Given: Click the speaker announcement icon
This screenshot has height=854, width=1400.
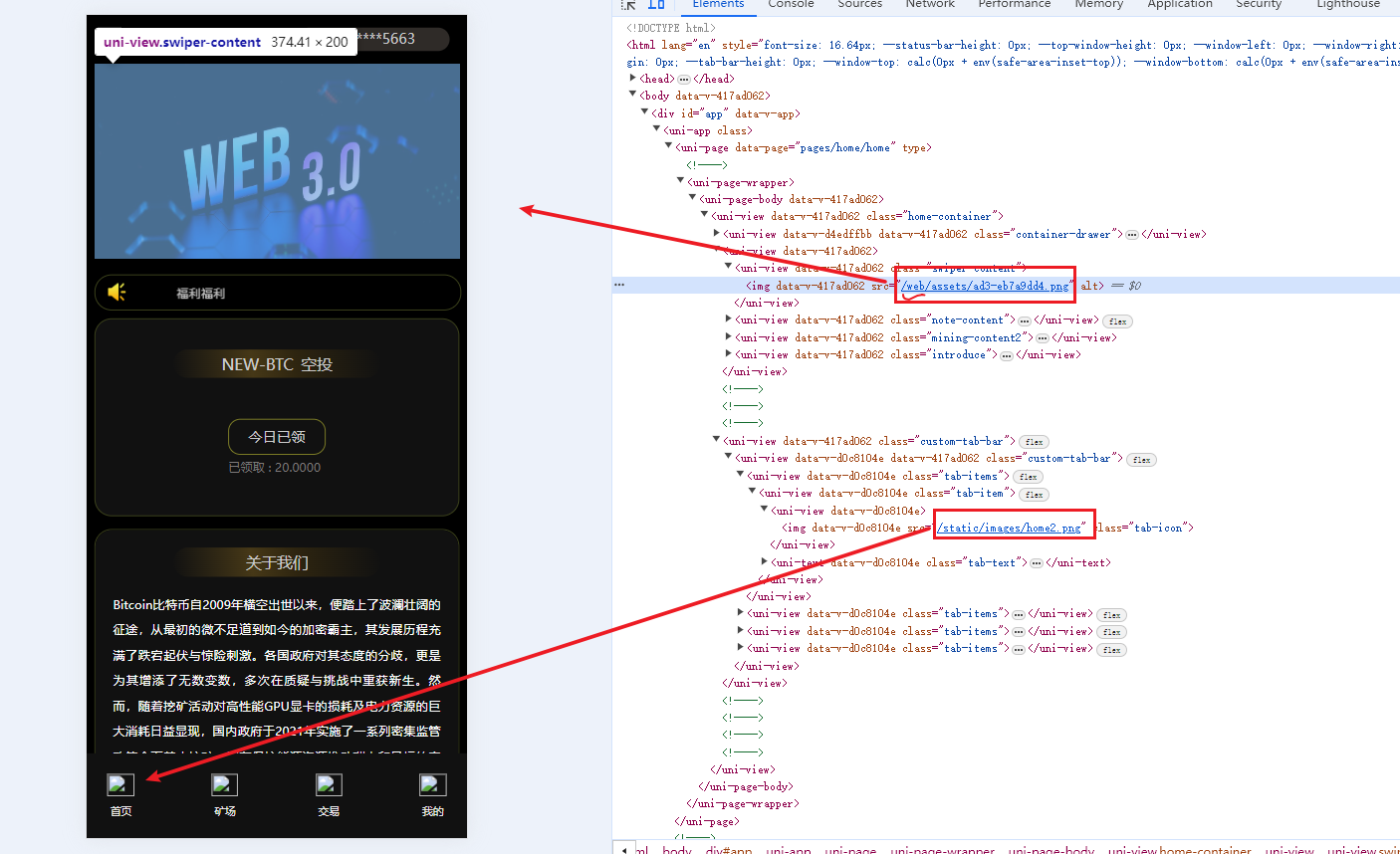Looking at the screenshot, I should [x=117, y=292].
